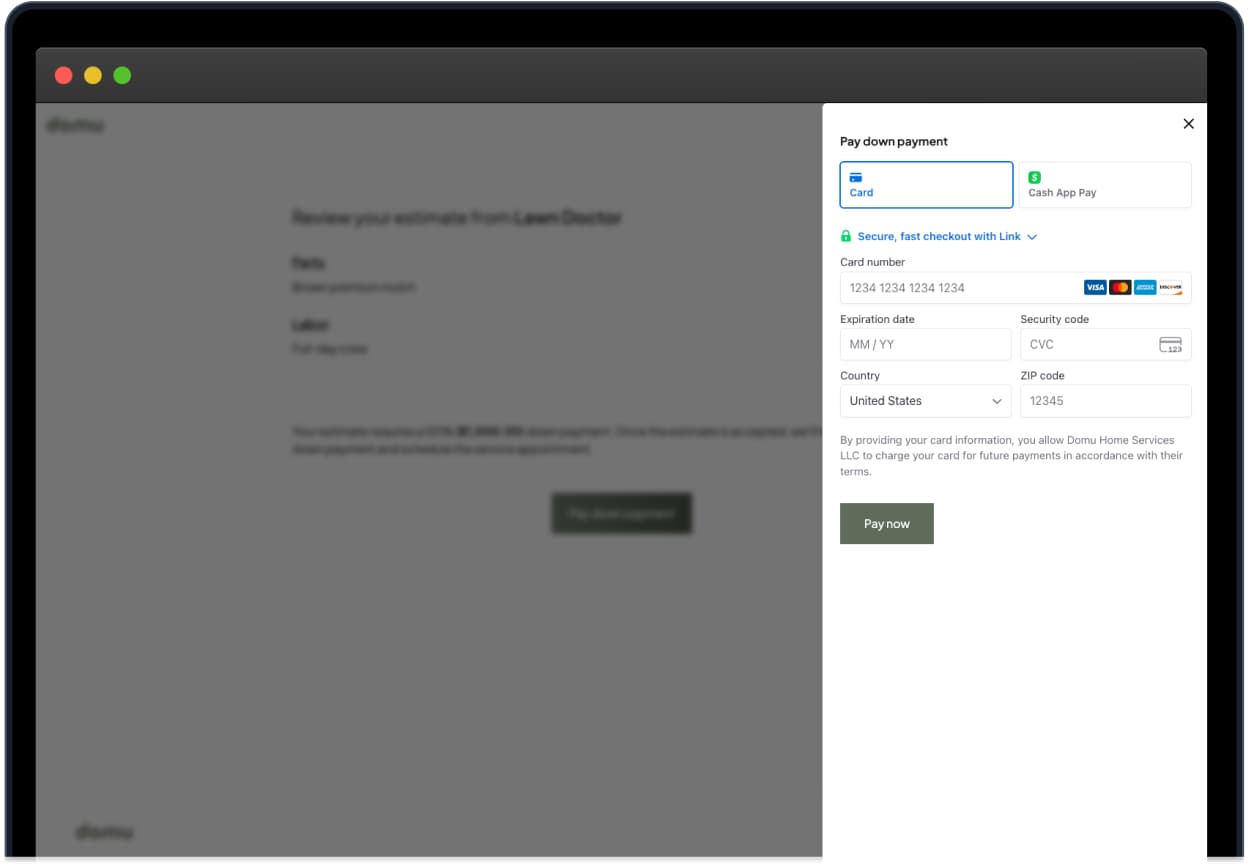Click the Pay down payment button
This screenshot has width=1250, height=865.
tap(621, 513)
